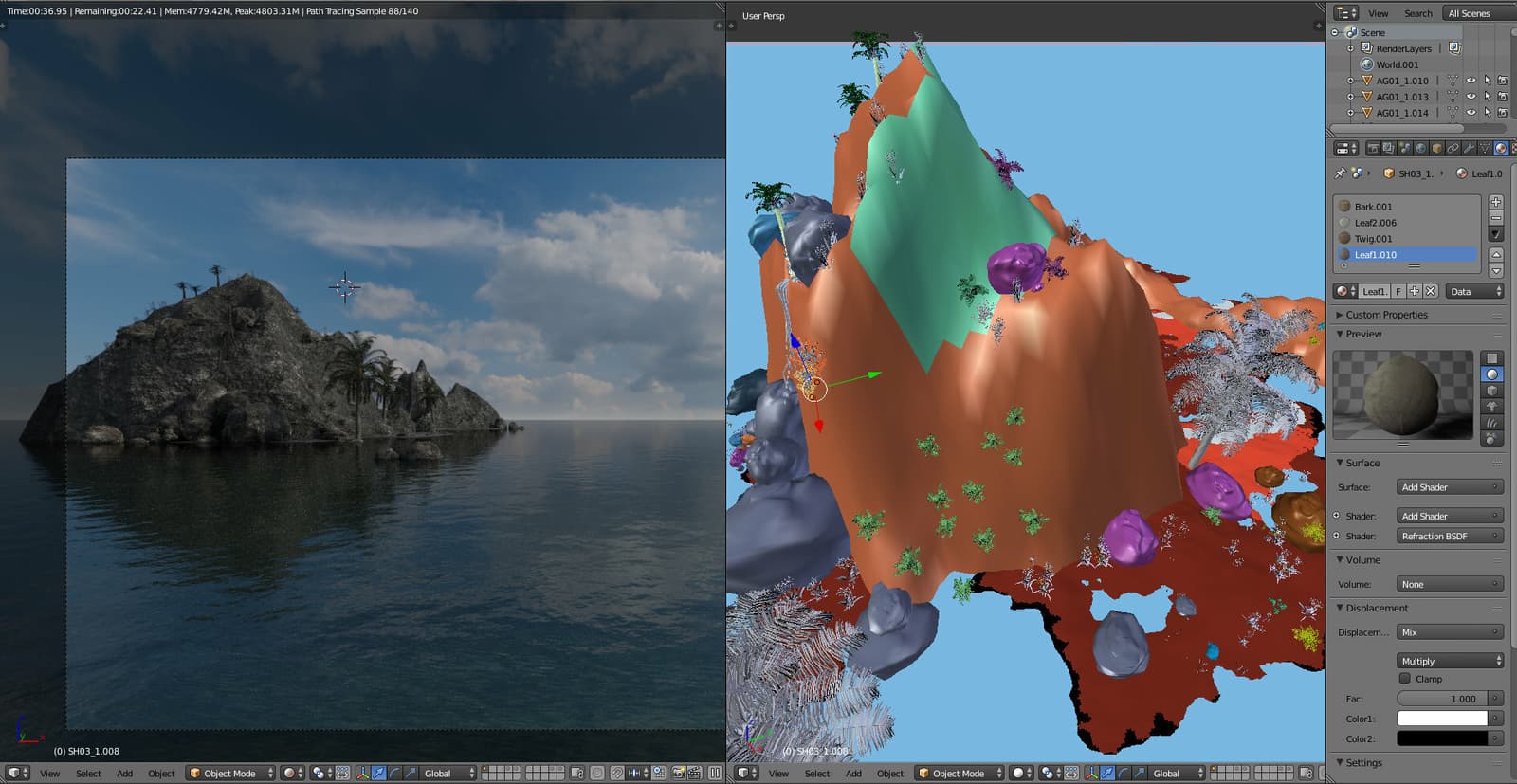Screen dimensions: 1517x784
Task: Click the pin icon in properties breadcrumb
Action: click(x=1340, y=173)
